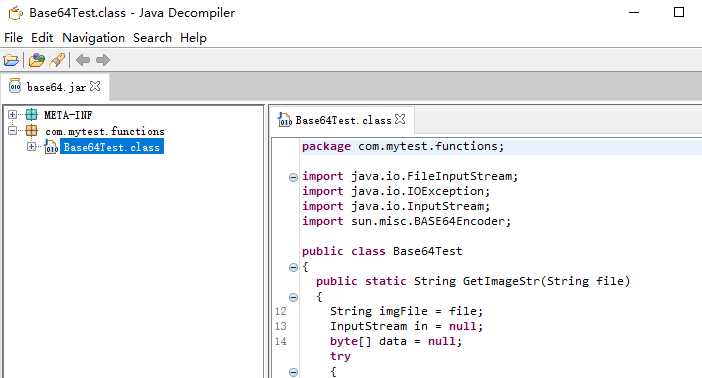Expand the Base64Test.class tree node
This screenshot has height=378, width=702.
pyautogui.click(x=31, y=146)
